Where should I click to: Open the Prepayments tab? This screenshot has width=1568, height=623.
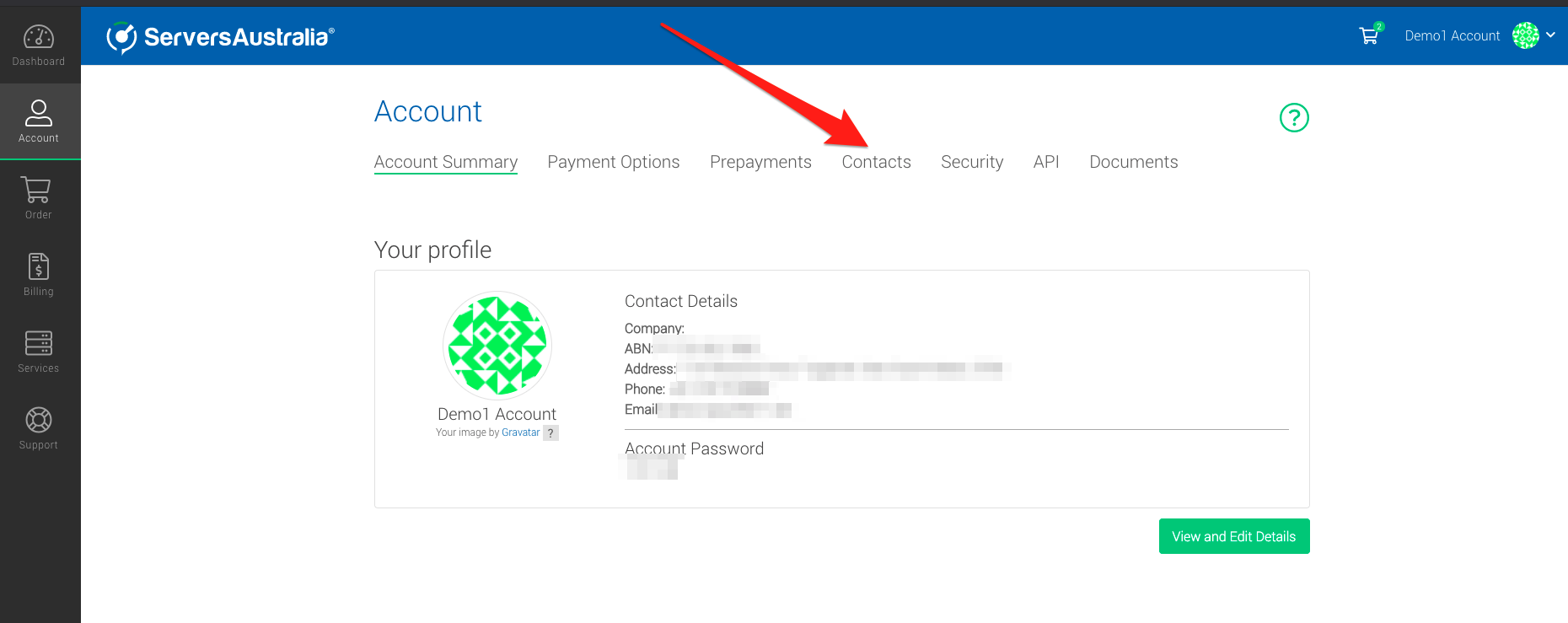click(x=760, y=162)
